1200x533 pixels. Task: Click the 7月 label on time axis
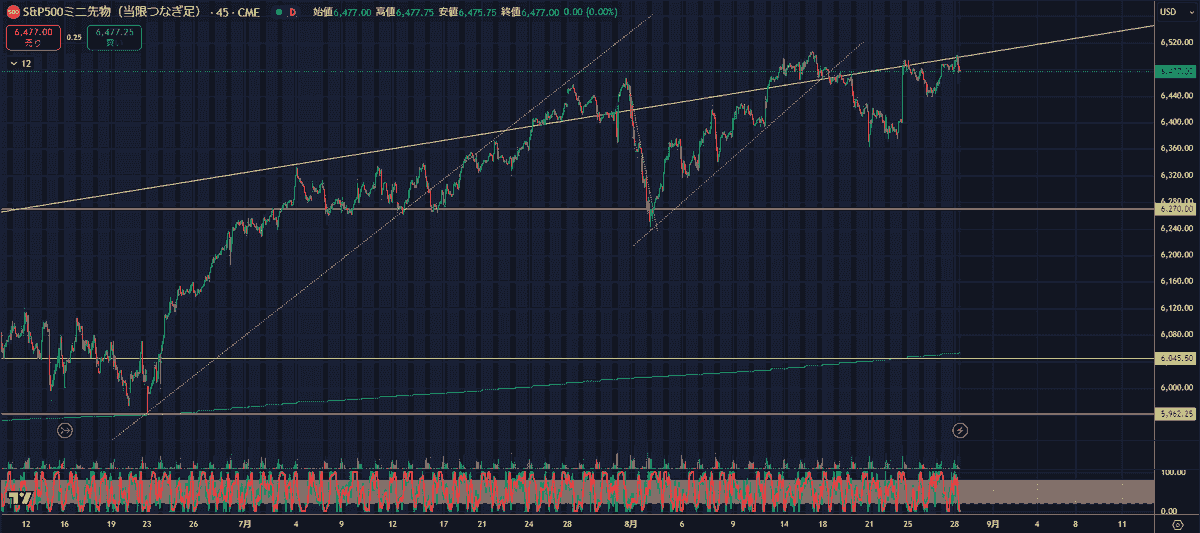point(246,524)
